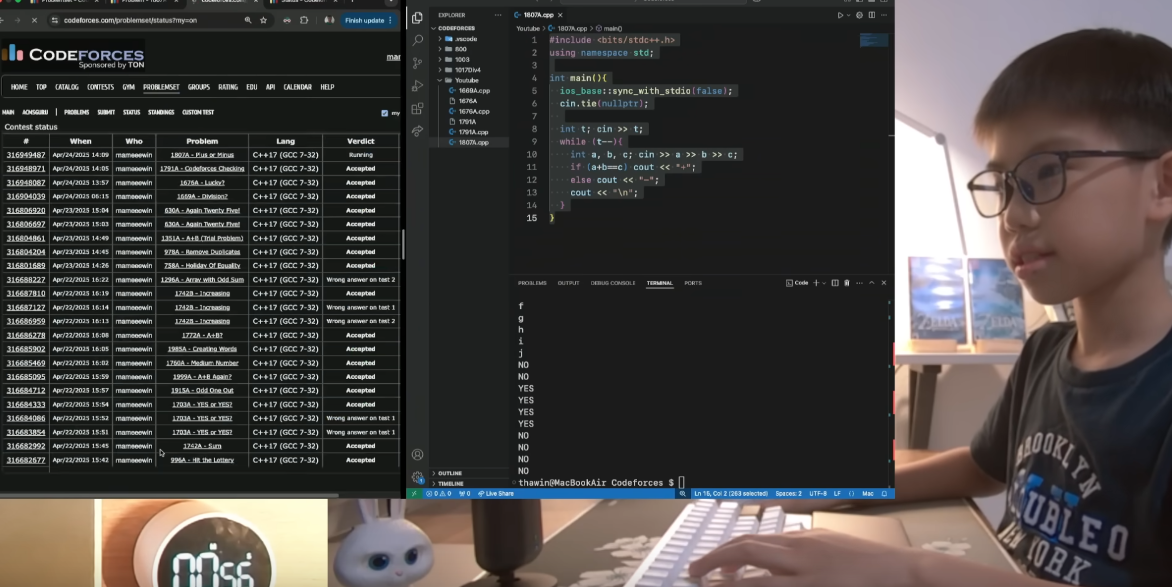Open terminal panel more actions ellipsis
This screenshot has height=587, width=1172.
pos(860,283)
